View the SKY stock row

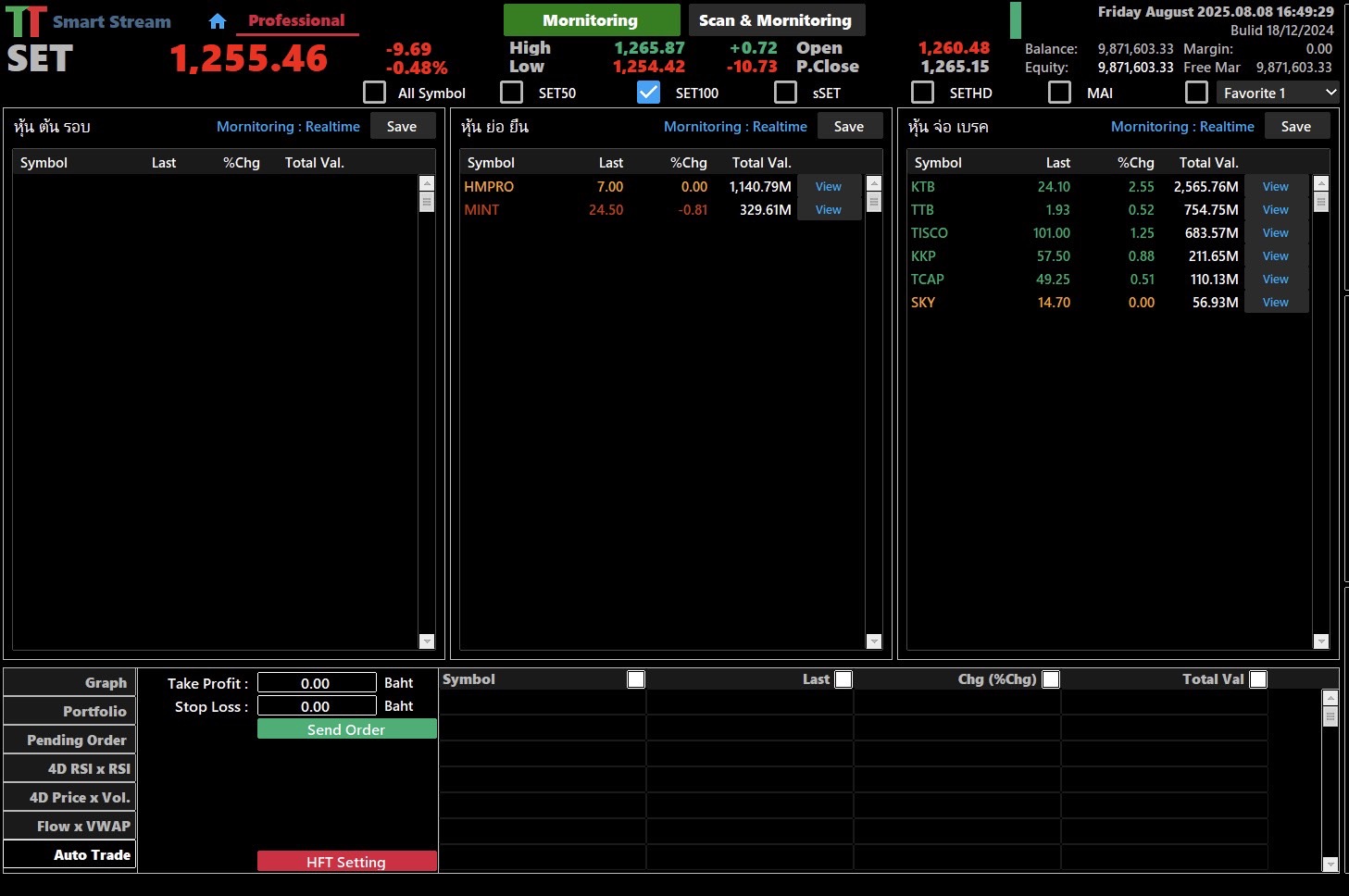click(x=1276, y=303)
